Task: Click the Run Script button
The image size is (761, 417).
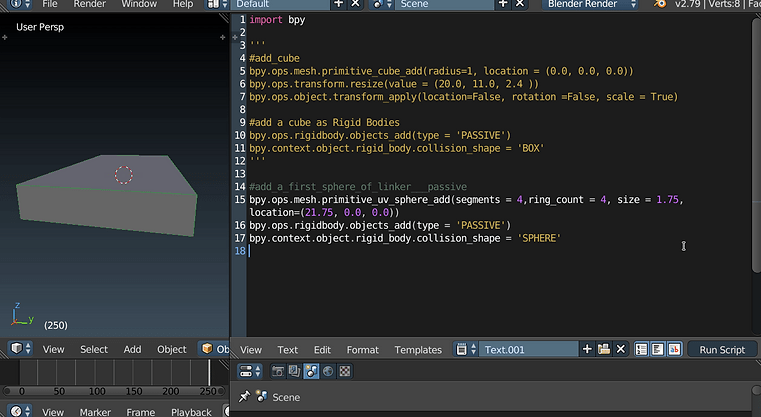Action: click(x=722, y=350)
